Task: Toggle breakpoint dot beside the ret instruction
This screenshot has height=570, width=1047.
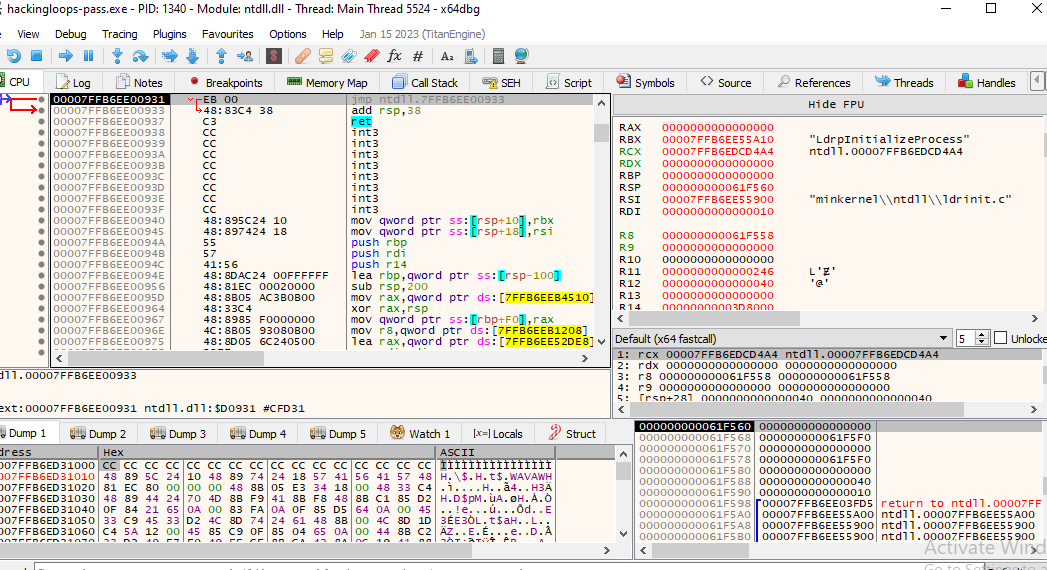Action: coord(41,122)
